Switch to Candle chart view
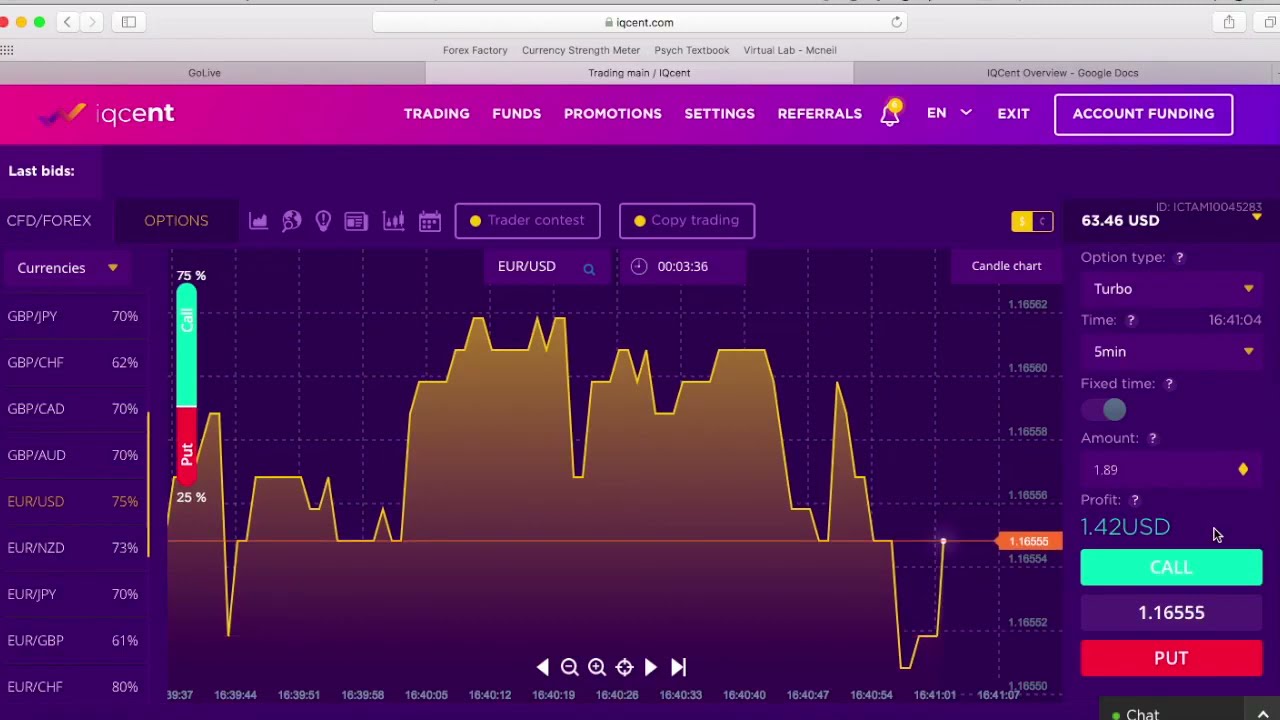 [1006, 266]
